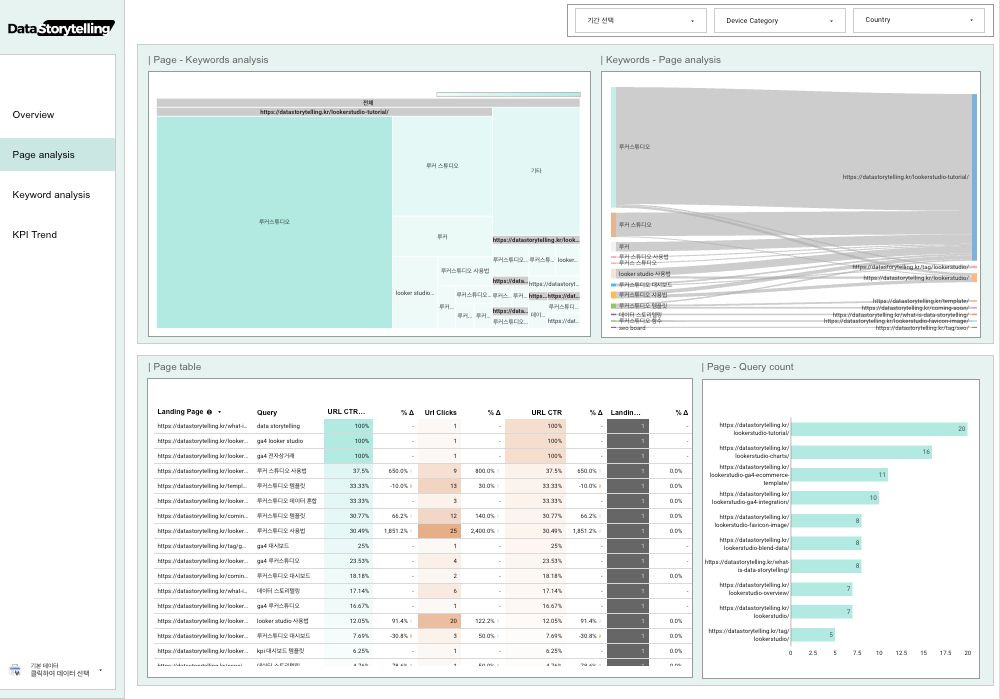Click the Keywords - Page analysis heading
The height and width of the screenshot is (699, 1000).
663,60
